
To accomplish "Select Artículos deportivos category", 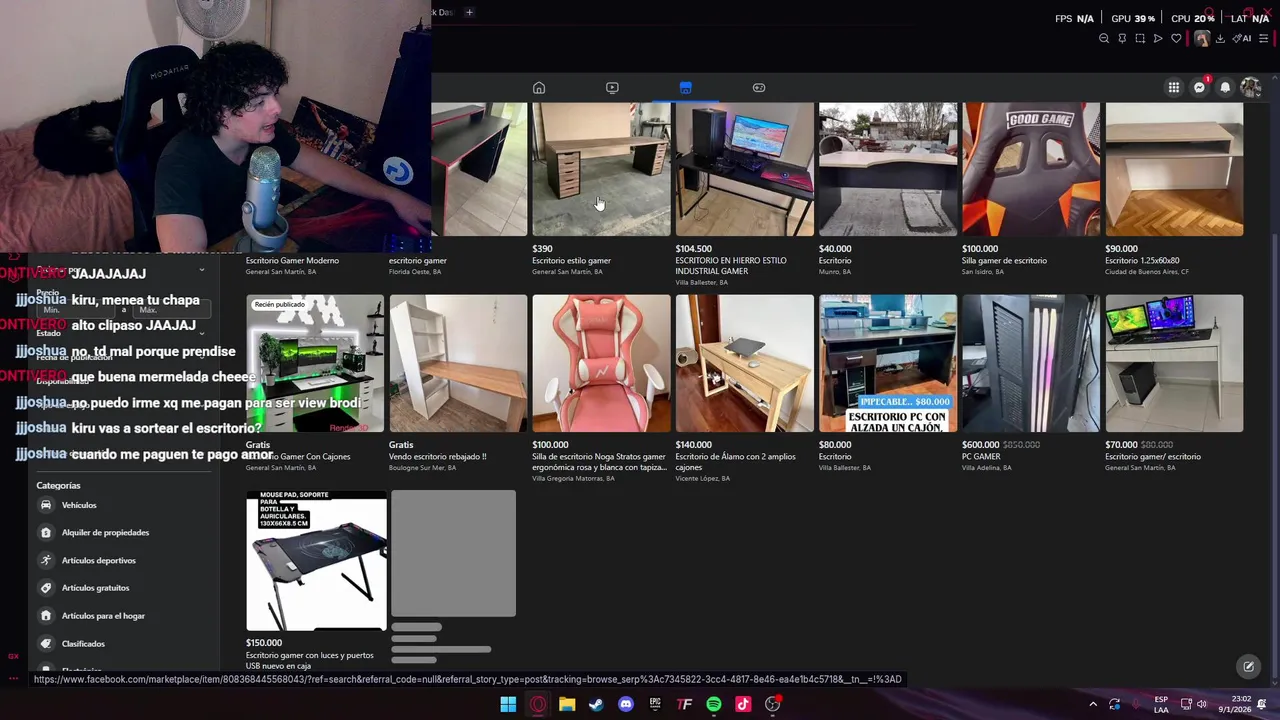I will pos(122,560).
